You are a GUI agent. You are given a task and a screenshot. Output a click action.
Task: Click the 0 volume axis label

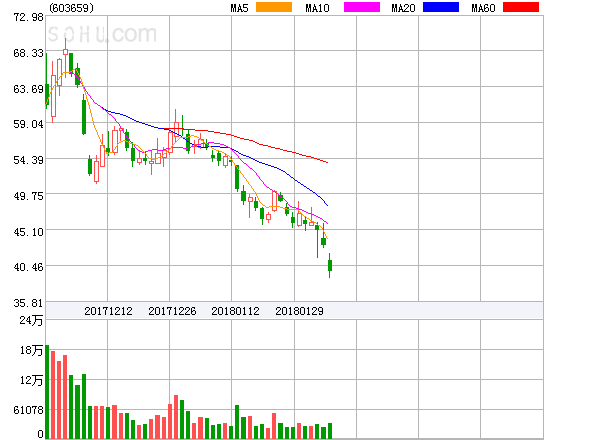(x=40, y=434)
